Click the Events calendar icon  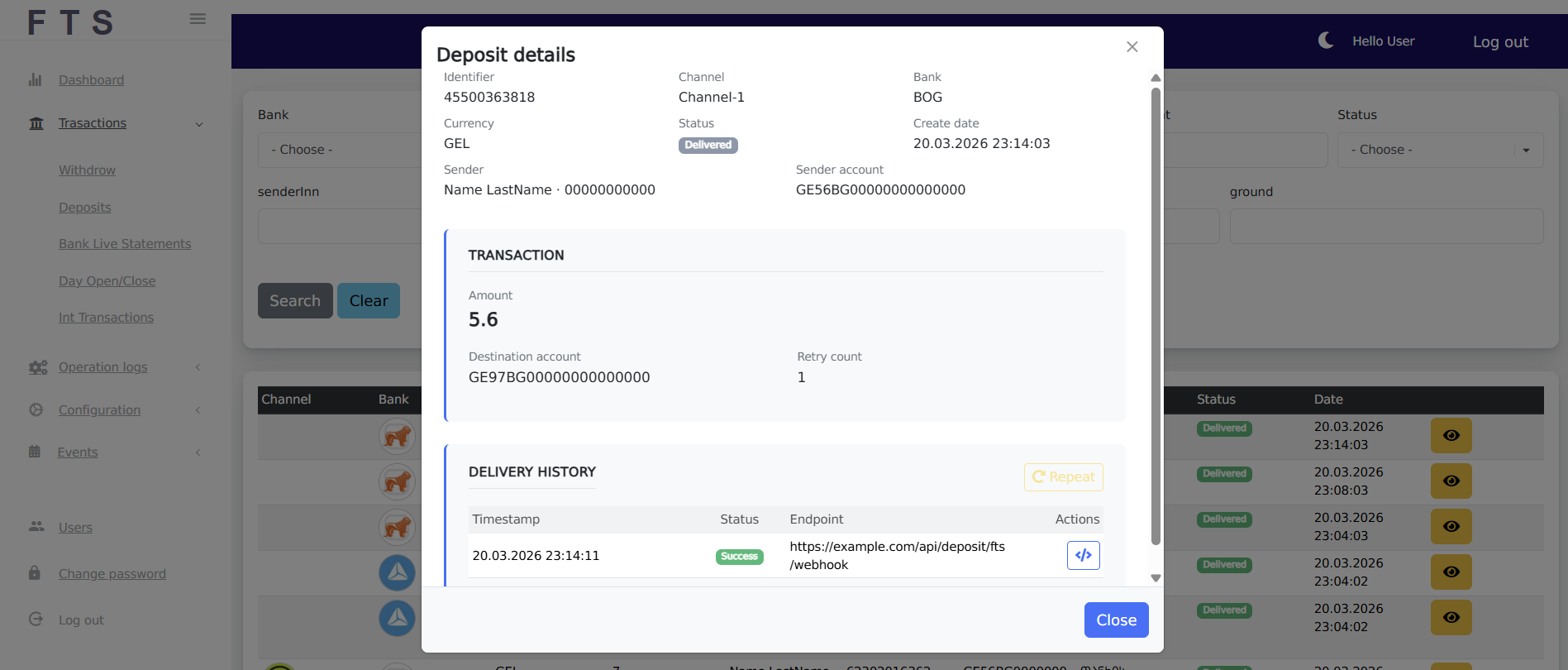point(35,452)
